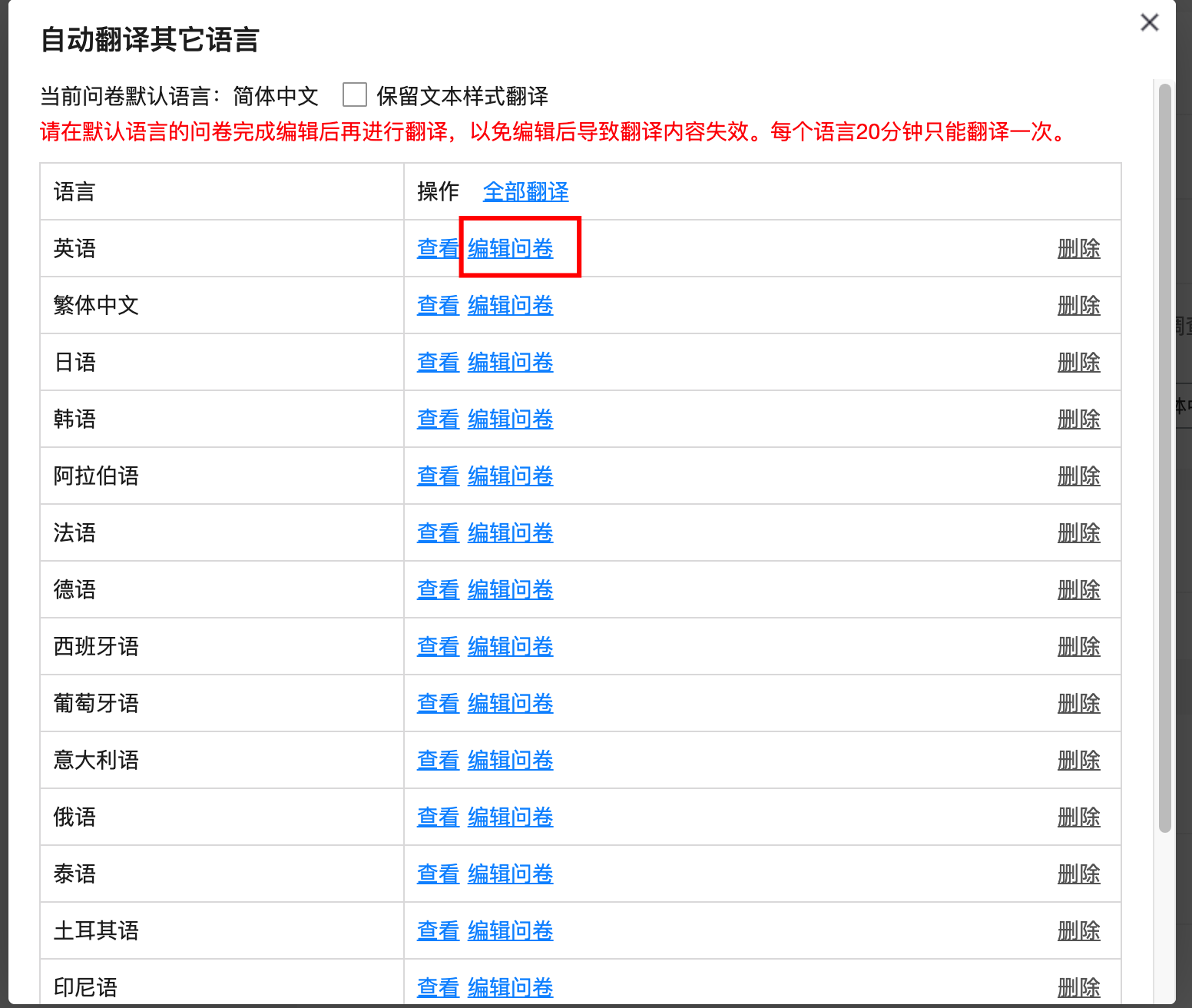The height and width of the screenshot is (1008, 1192).
Task: Open 编辑问卷 for 葡萄牙语
Action: tap(511, 703)
